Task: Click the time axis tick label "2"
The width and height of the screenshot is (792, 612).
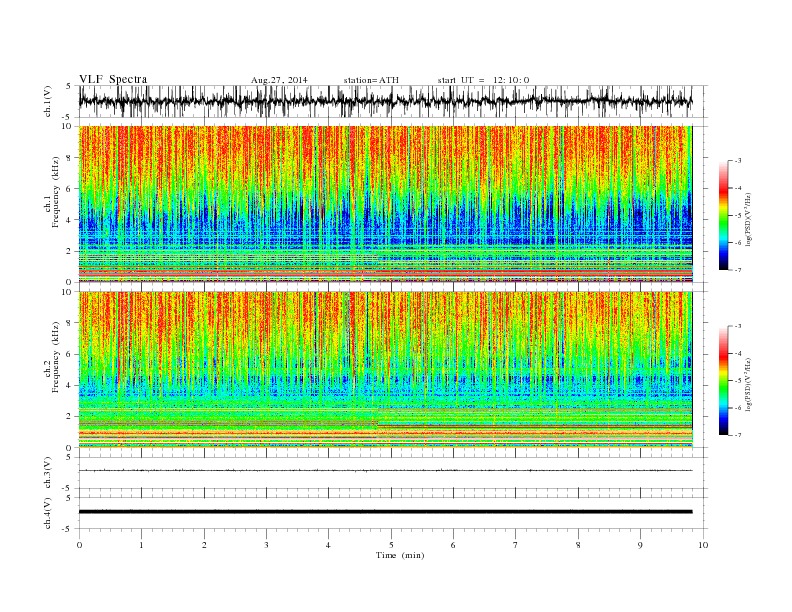Action: coord(204,545)
